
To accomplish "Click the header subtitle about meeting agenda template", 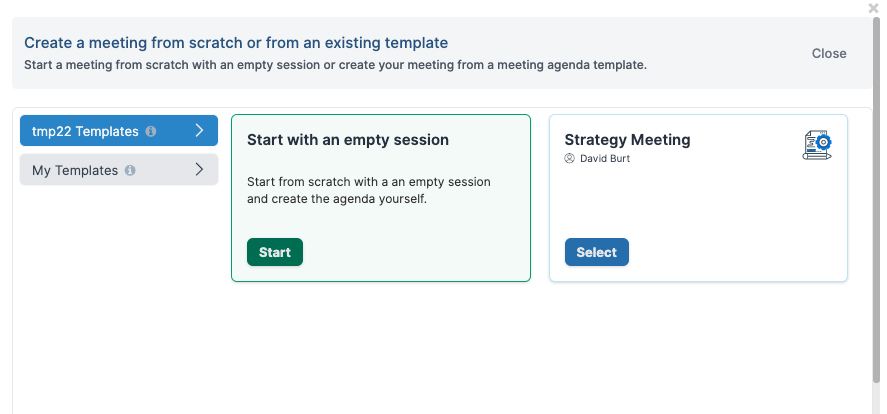I will [x=335, y=65].
